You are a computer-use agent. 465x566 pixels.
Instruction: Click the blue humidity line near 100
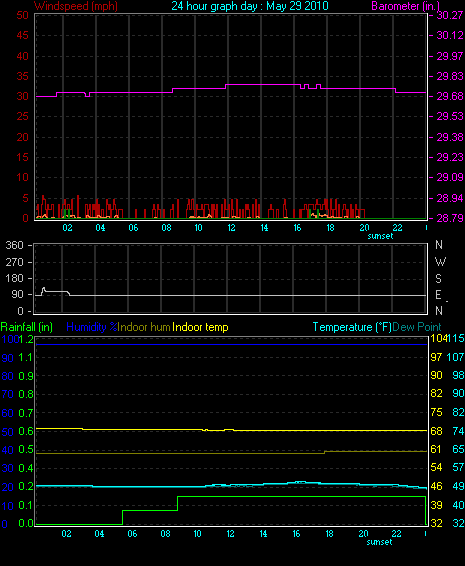pyautogui.click(x=231, y=344)
